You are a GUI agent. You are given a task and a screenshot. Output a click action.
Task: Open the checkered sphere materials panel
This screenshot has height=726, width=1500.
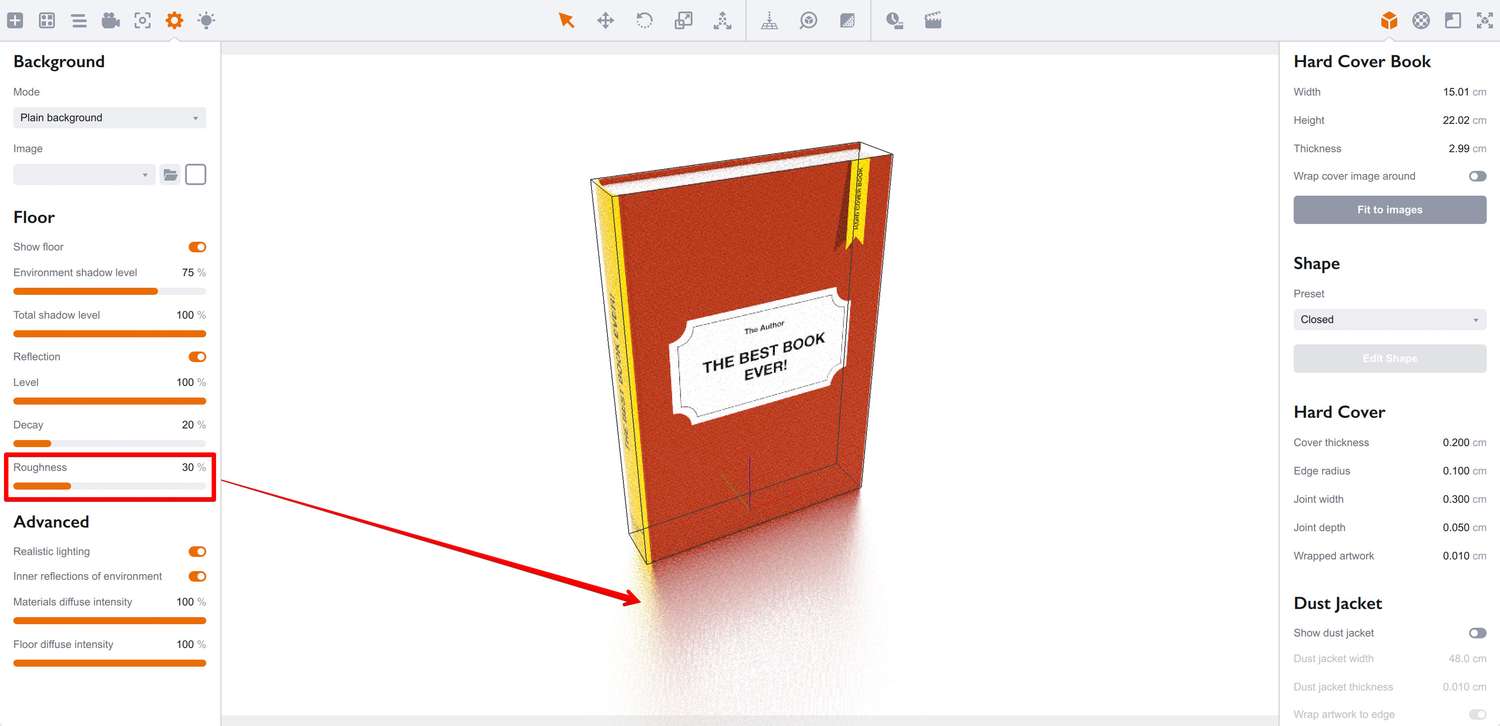pos(1421,20)
